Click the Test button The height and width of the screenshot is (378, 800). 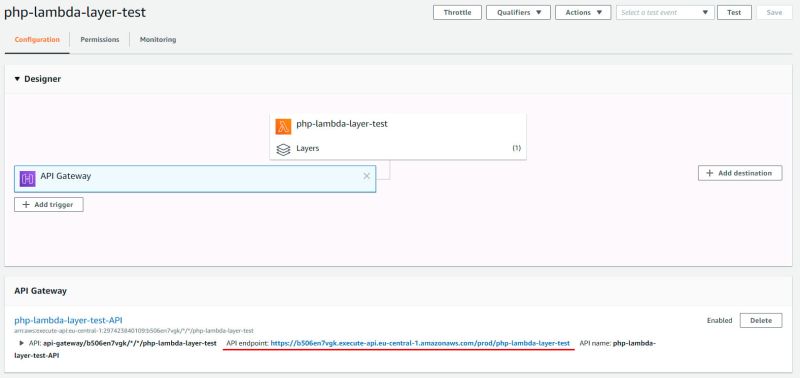[734, 12]
